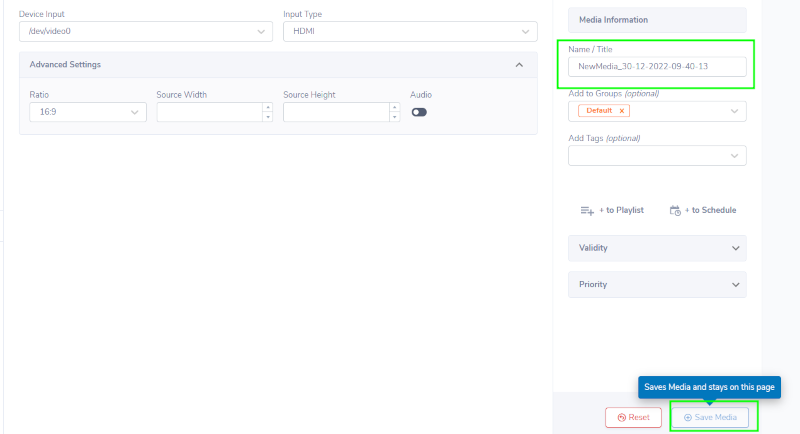
Task: Click the Default group tag label
Action: coord(599,111)
